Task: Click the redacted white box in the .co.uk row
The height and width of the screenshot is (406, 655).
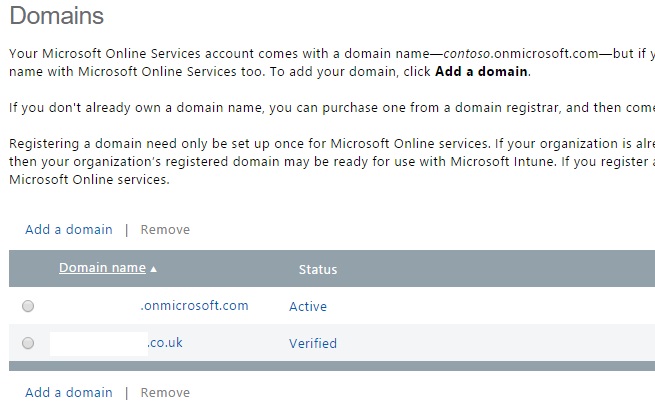Action: click(98, 343)
